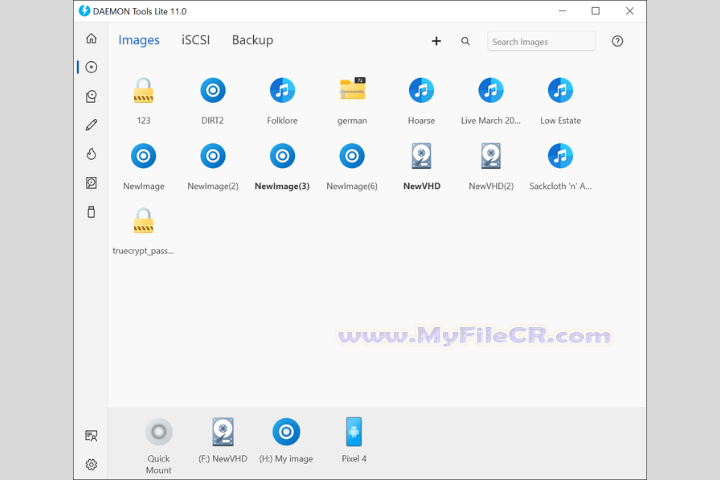Click the magnifier scan icon
The width and height of the screenshot is (720, 480).
[465, 41]
